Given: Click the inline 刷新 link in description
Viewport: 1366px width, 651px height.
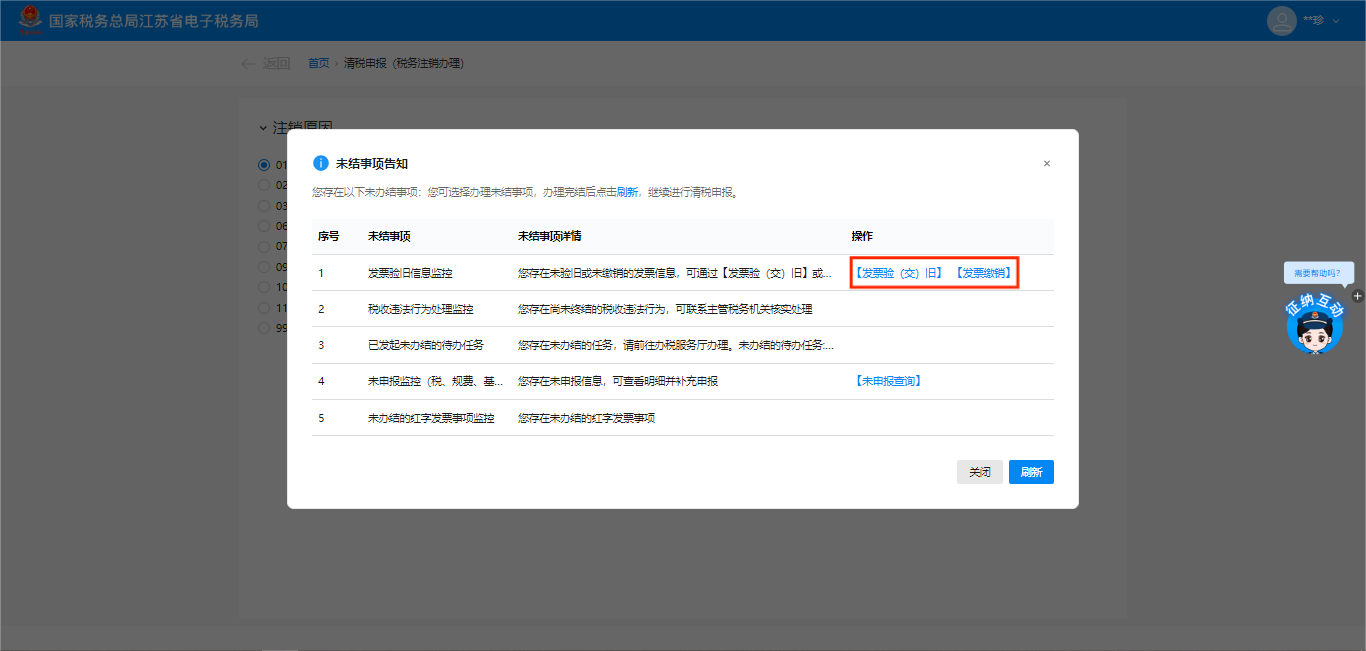Looking at the screenshot, I should [627, 192].
